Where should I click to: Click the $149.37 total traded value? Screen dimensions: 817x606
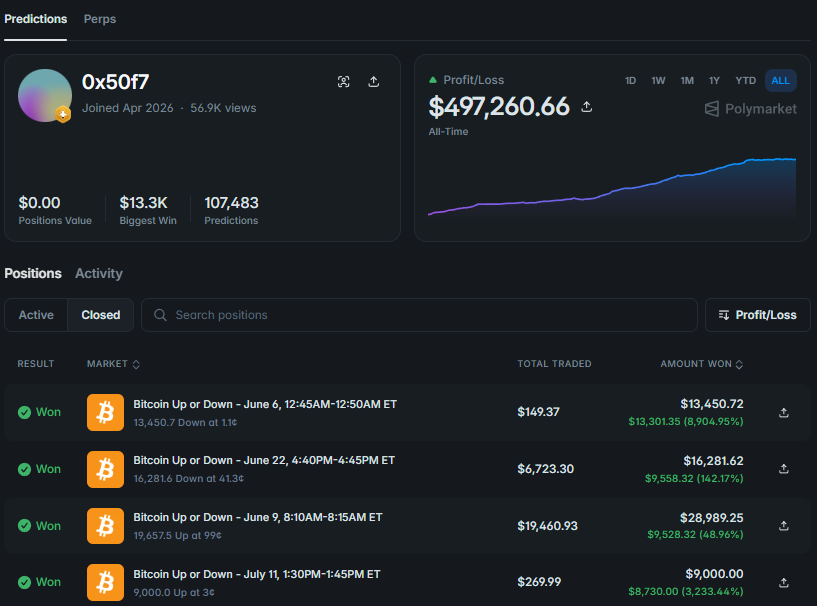(x=538, y=412)
